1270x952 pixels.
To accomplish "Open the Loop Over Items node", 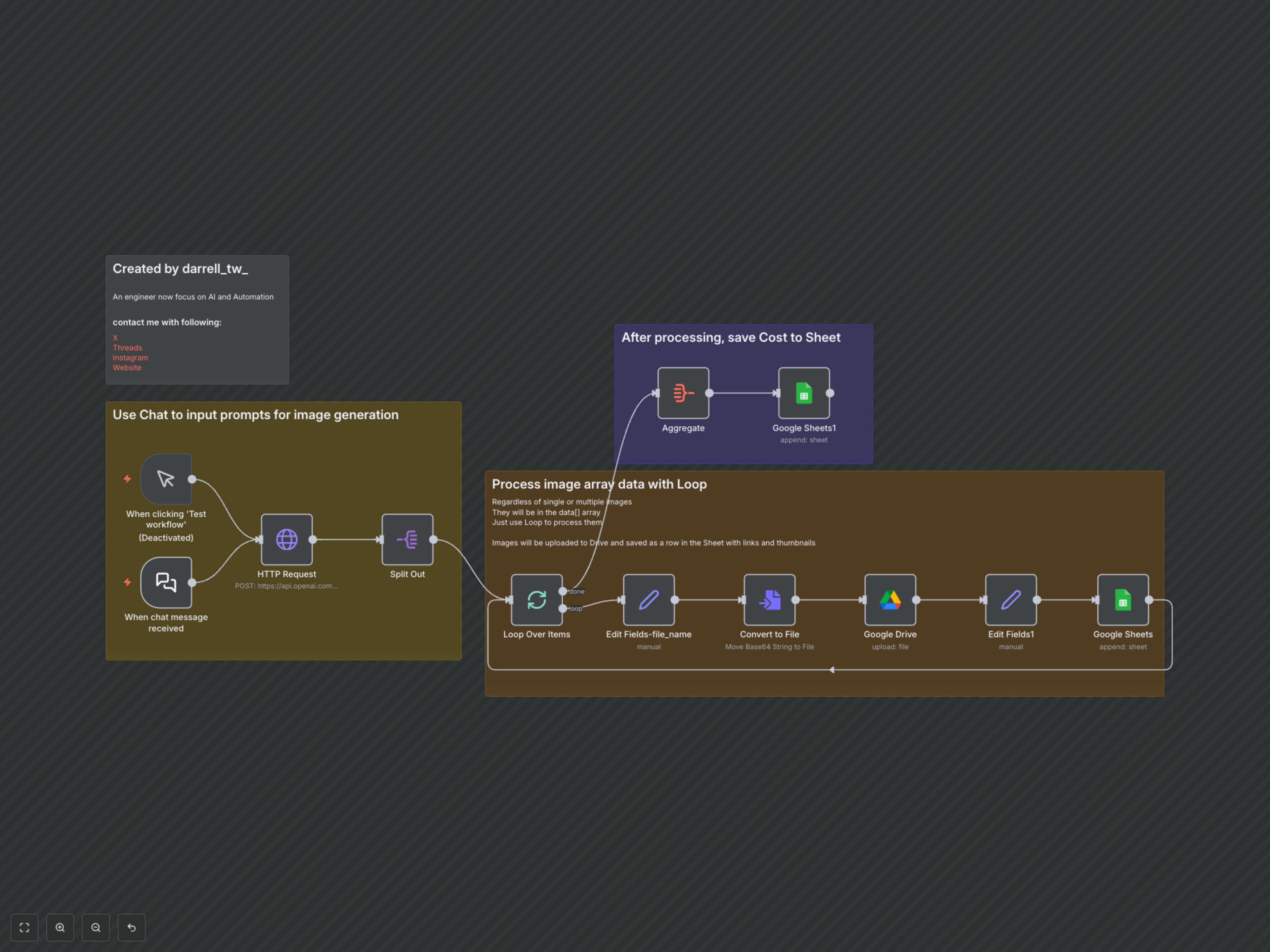I will 536,600.
